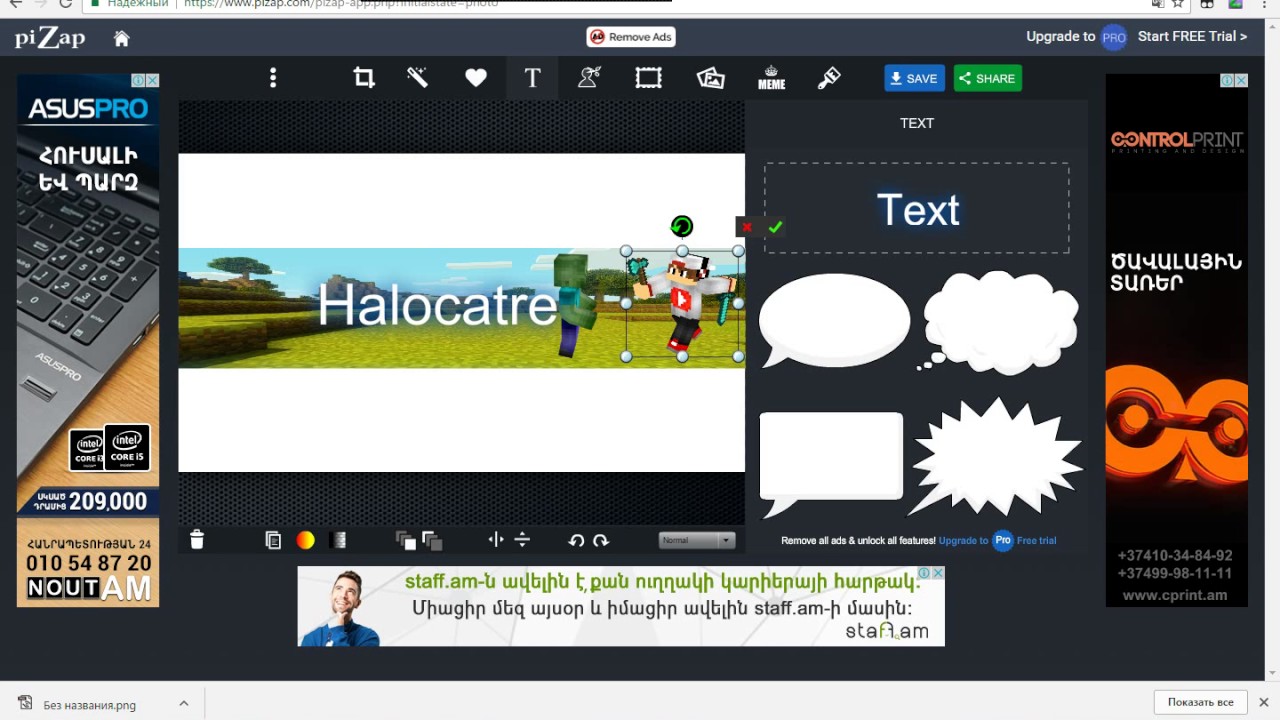Image resolution: width=1280 pixels, height=720 pixels.
Task: Click Показать все downloads button
Action: click(x=1201, y=702)
